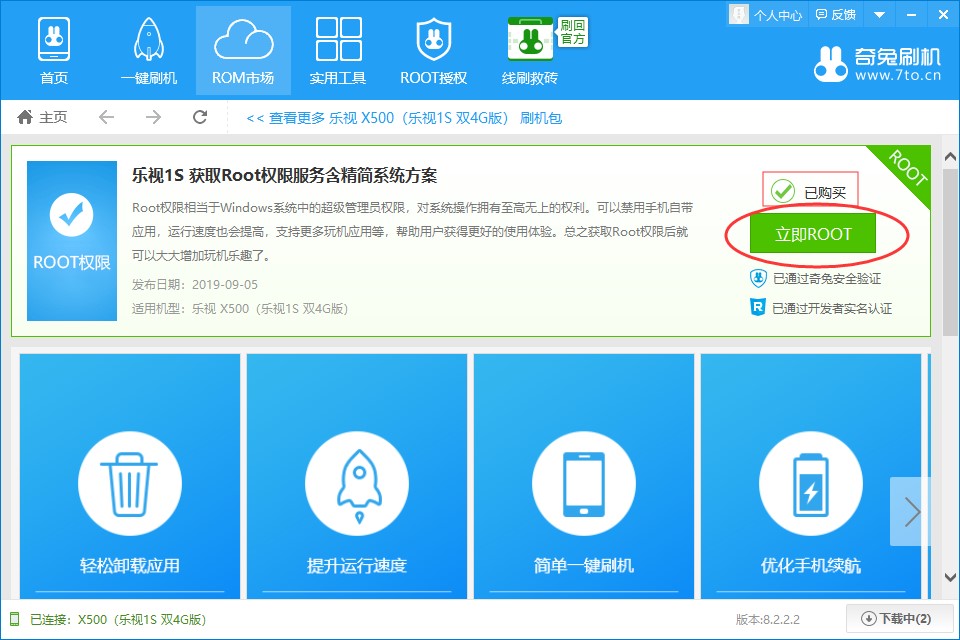
Task: Click title 乐视1S 获取Root权限服务含精简系统方案
Action: pyautogui.click(x=285, y=176)
